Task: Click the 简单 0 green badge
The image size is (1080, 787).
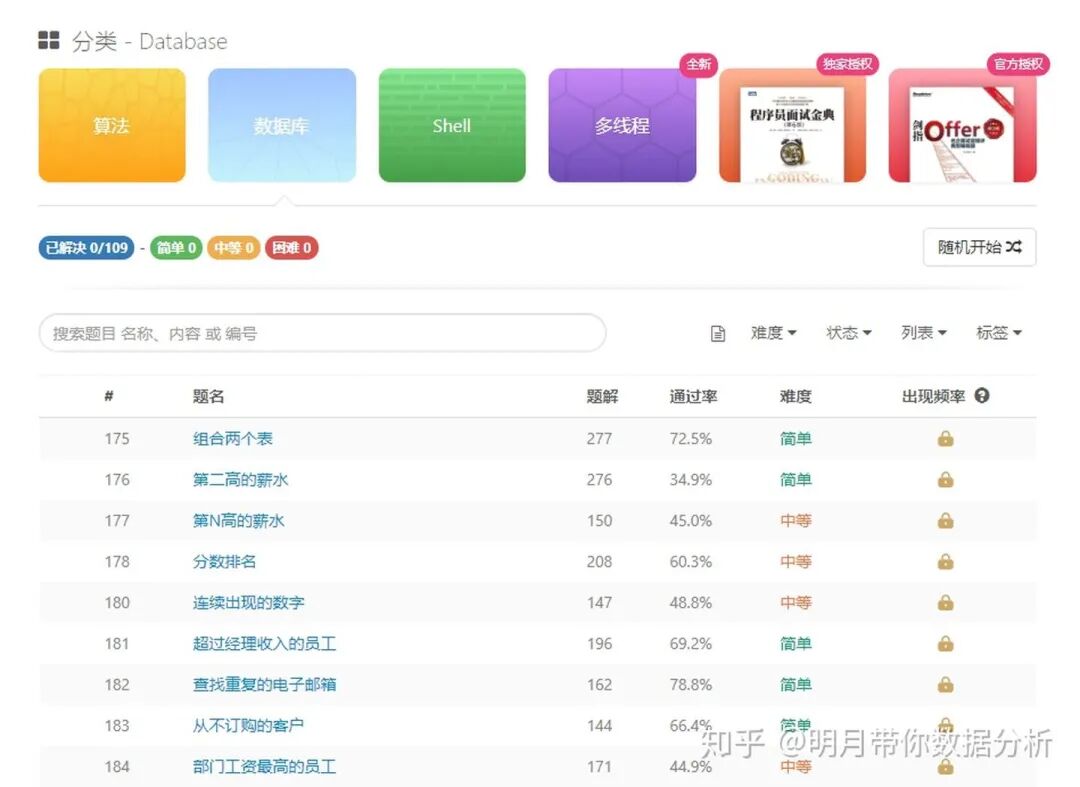Action: tap(176, 248)
